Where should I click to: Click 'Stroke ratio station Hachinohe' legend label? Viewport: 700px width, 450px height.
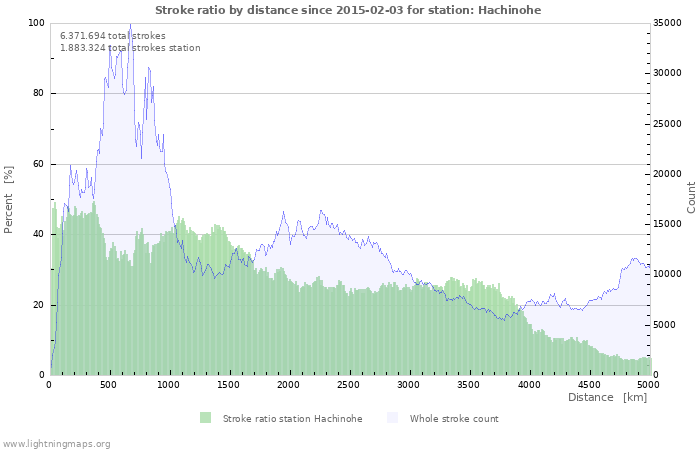[x=292, y=419]
